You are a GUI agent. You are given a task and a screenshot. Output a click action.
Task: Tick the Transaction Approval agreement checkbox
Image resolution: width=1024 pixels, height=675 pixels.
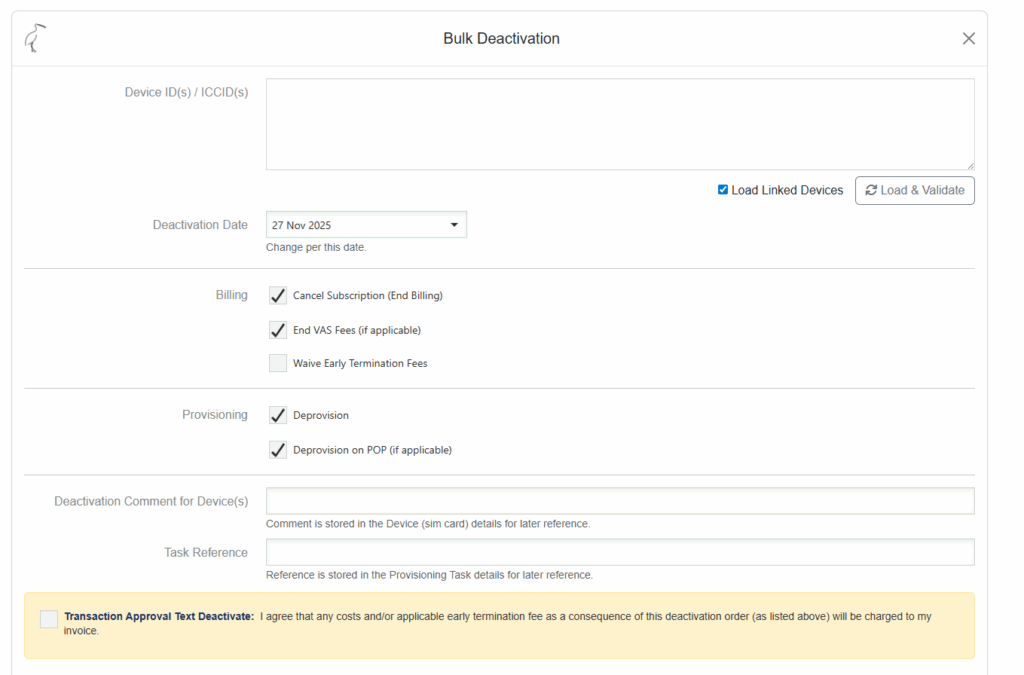(x=49, y=619)
